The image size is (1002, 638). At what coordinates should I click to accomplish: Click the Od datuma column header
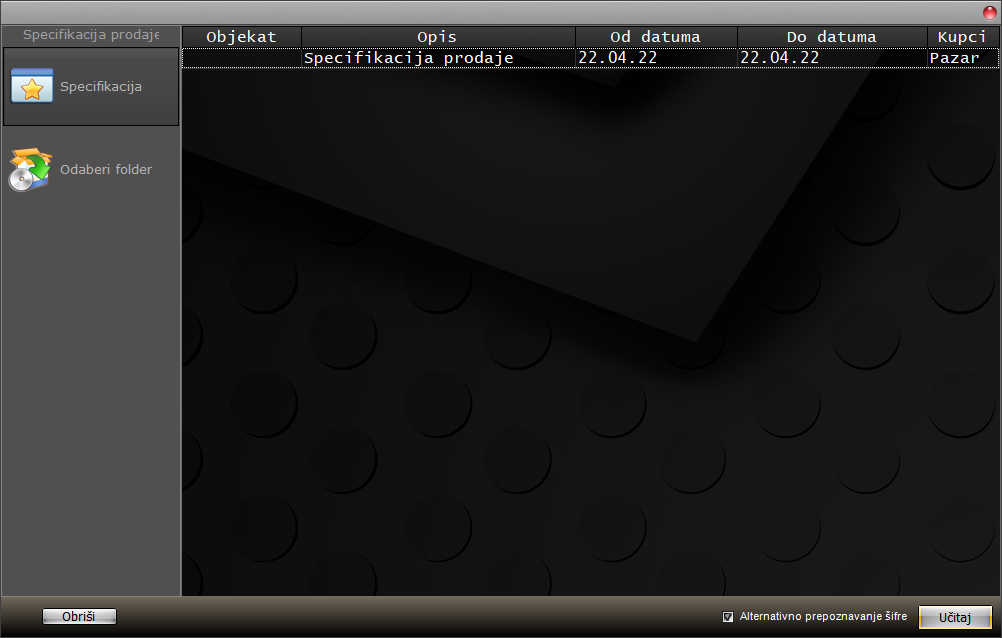[656, 37]
